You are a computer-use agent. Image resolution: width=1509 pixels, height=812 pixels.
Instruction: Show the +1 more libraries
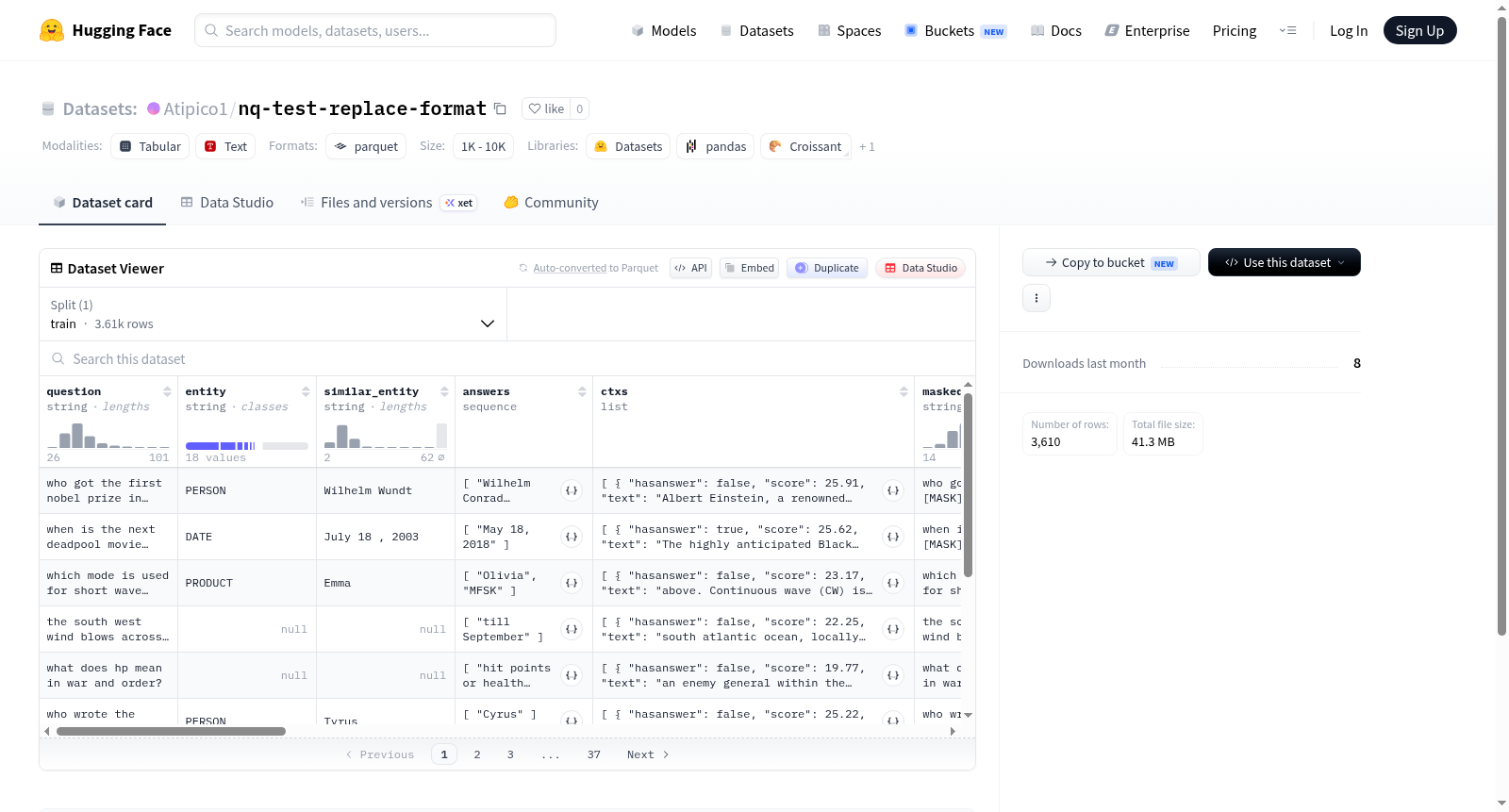867,146
